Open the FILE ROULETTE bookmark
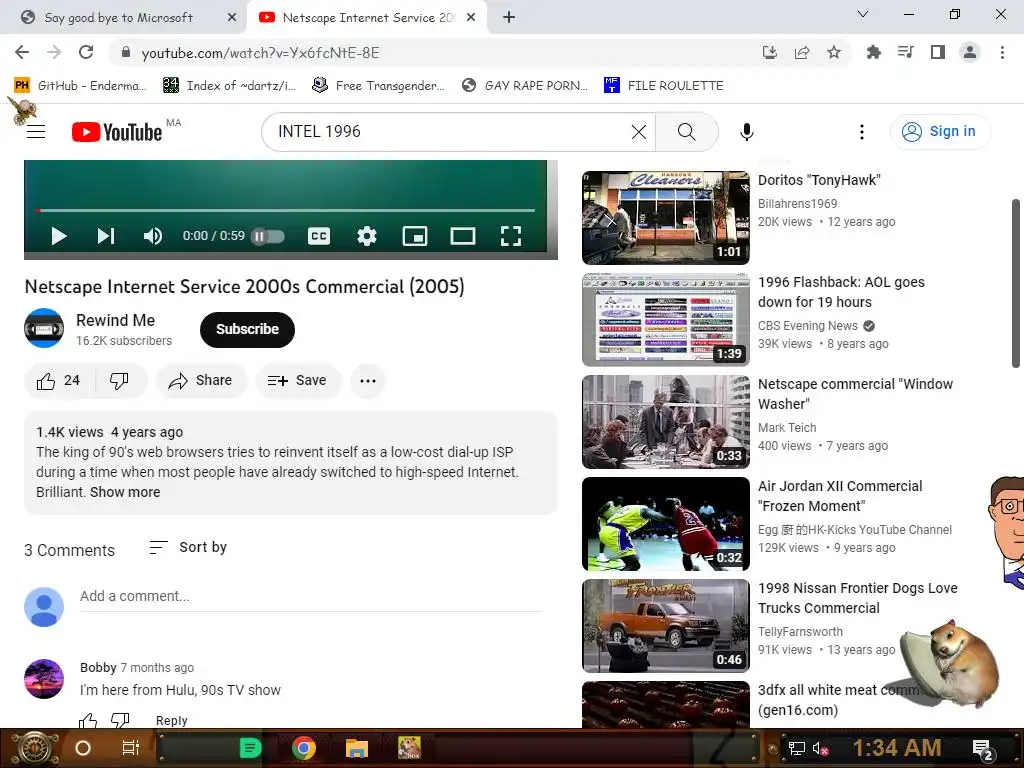The image size is (1024, 768). point(664,86)
